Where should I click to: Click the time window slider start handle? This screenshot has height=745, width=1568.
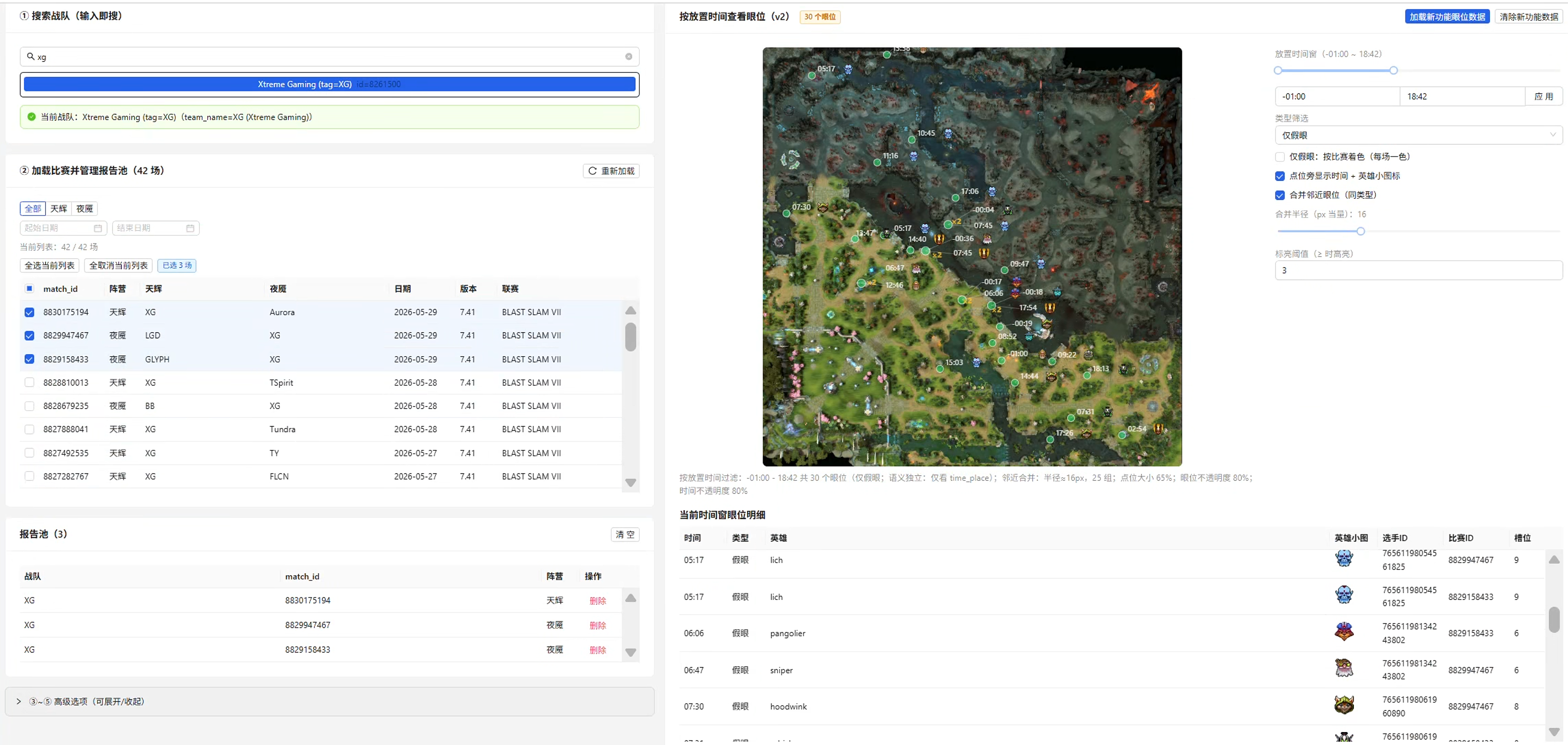click(1278, 71)
